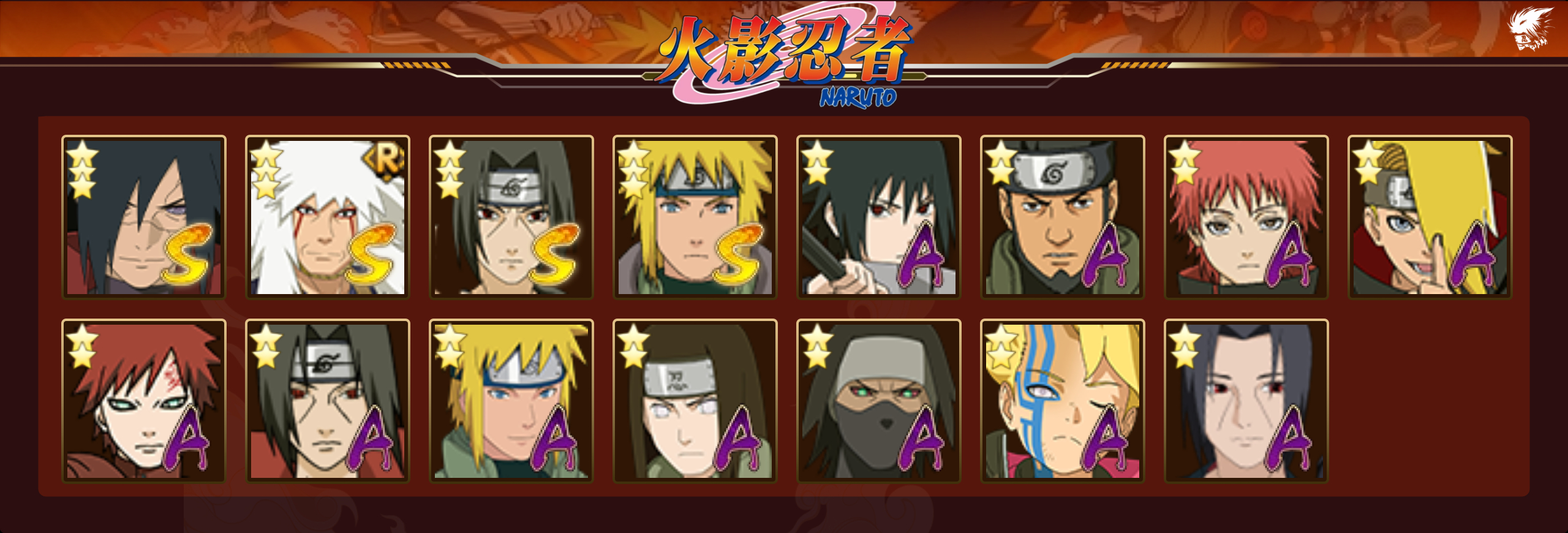Pick the masked Kakuzu A-rank card

(879, 401)
